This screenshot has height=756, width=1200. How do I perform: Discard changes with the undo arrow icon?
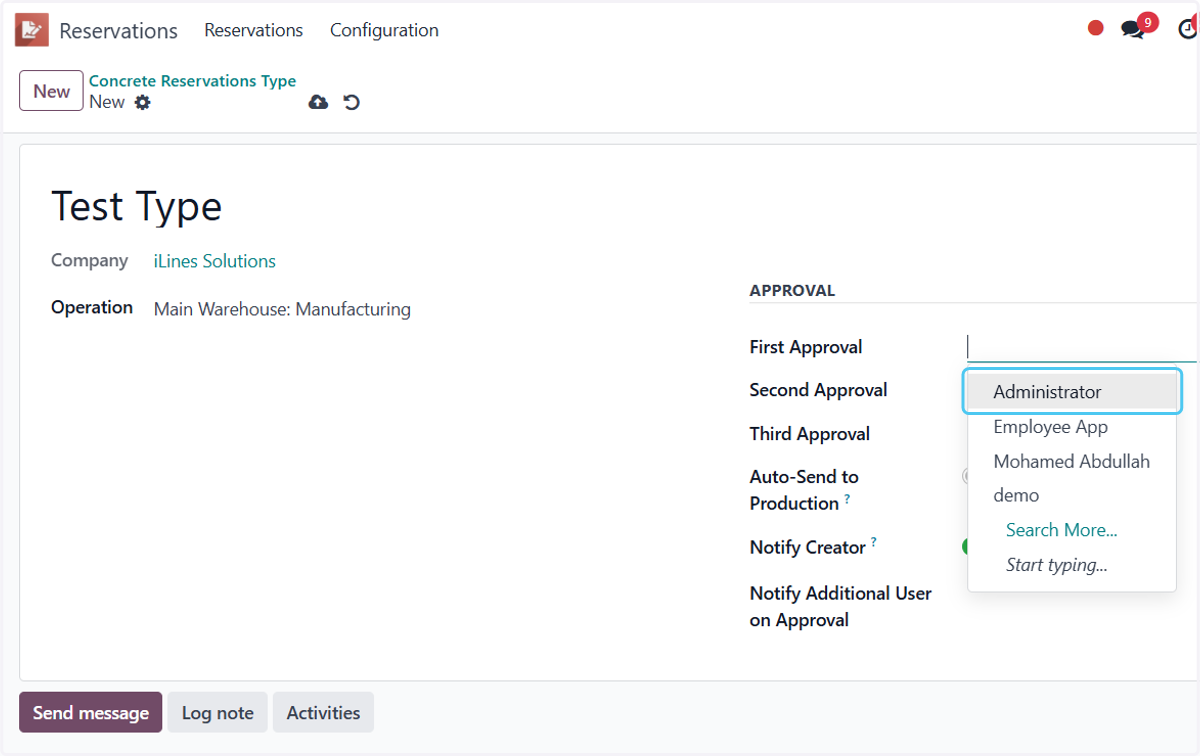point(351,102)
